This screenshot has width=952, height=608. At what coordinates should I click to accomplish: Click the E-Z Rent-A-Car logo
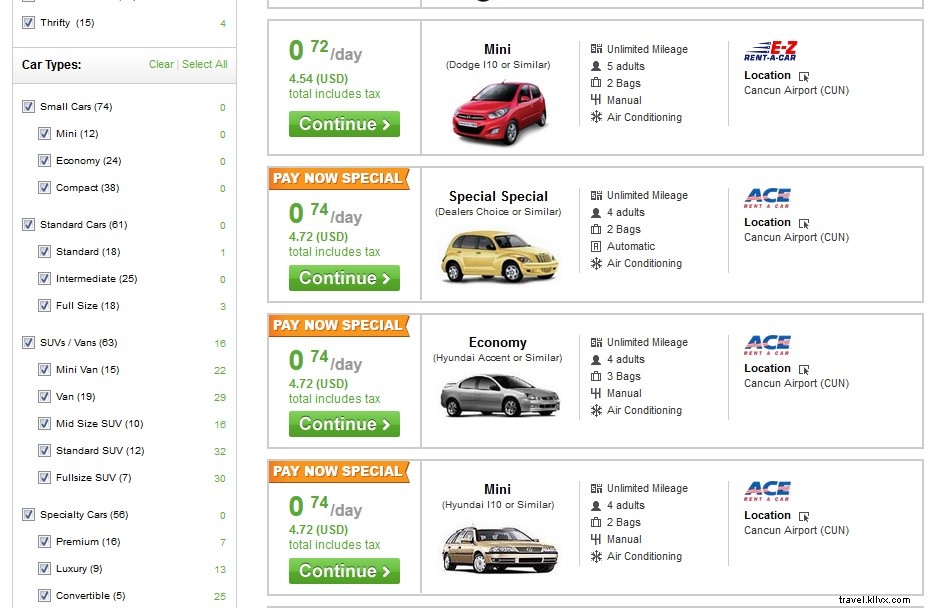pos(771,52)
